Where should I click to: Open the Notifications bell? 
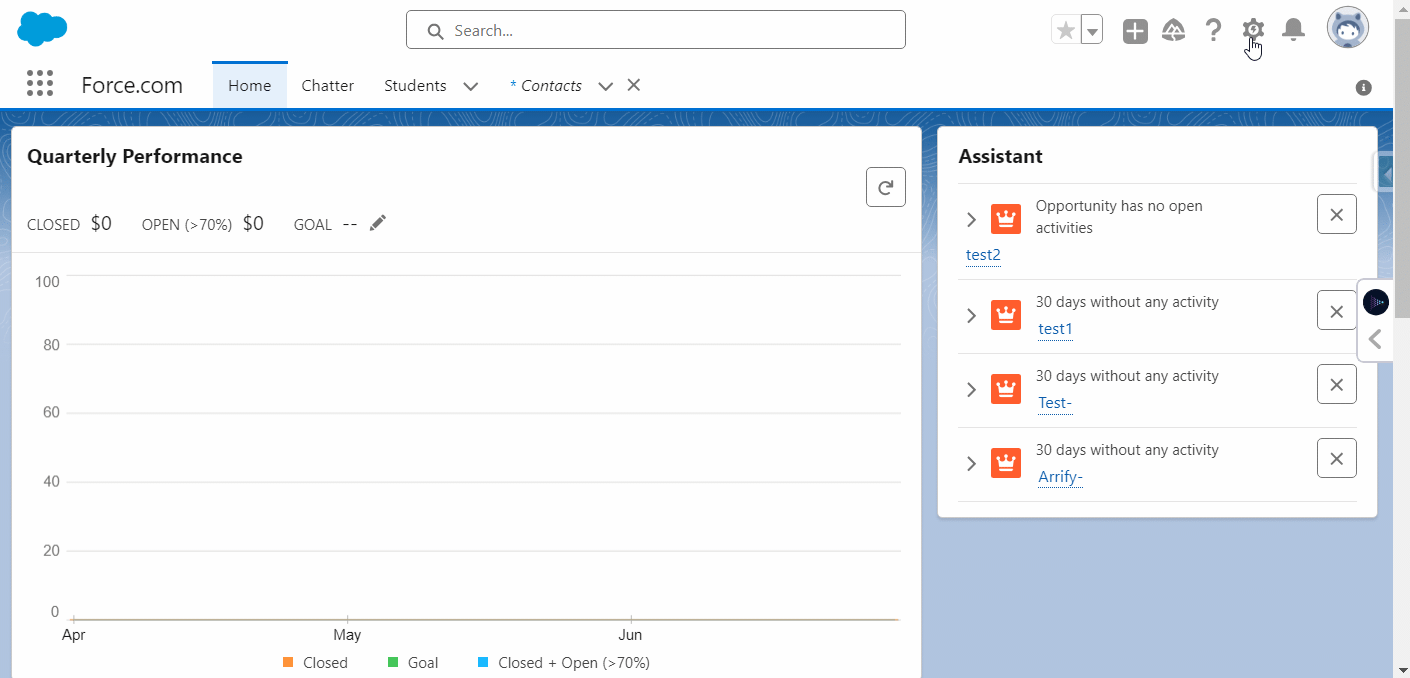pyautogui.click(x=1293, y=30)
